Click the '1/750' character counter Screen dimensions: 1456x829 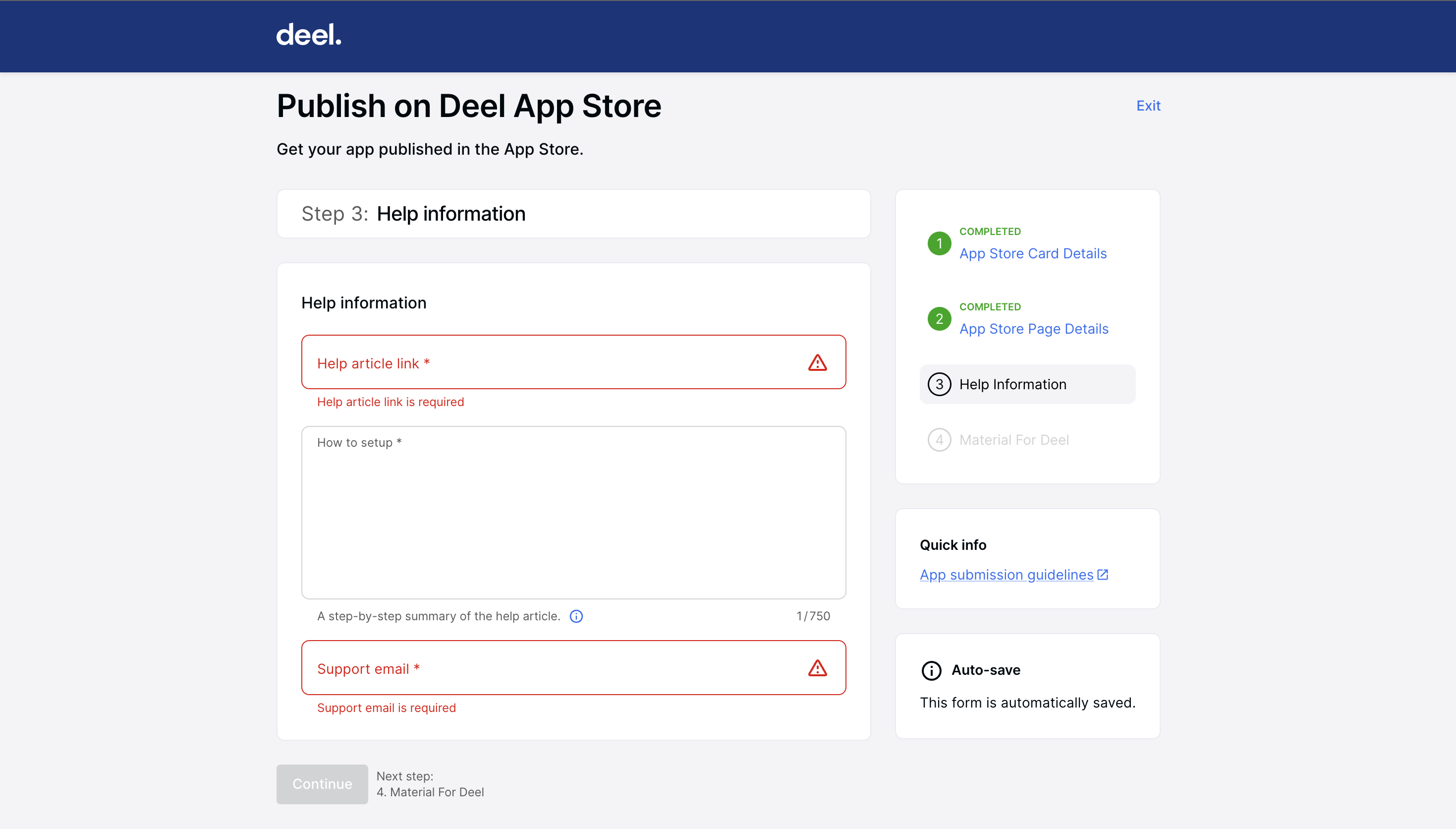coord(813,616)
